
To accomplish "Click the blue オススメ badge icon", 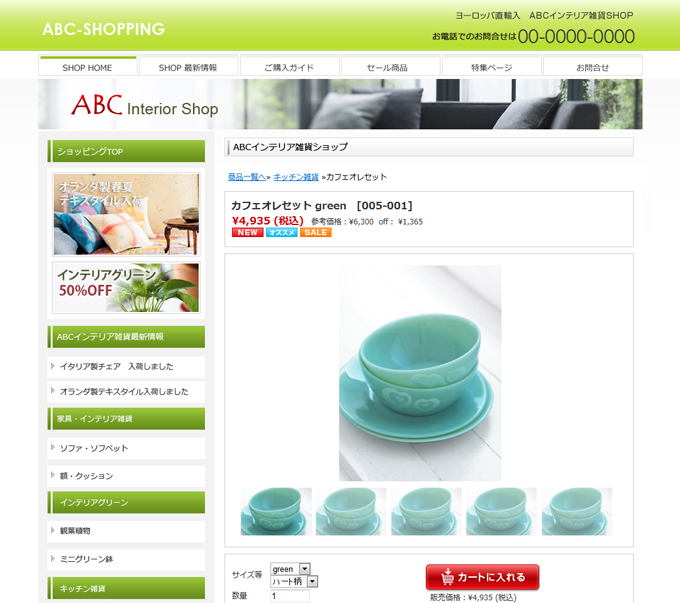I will 281,233.
